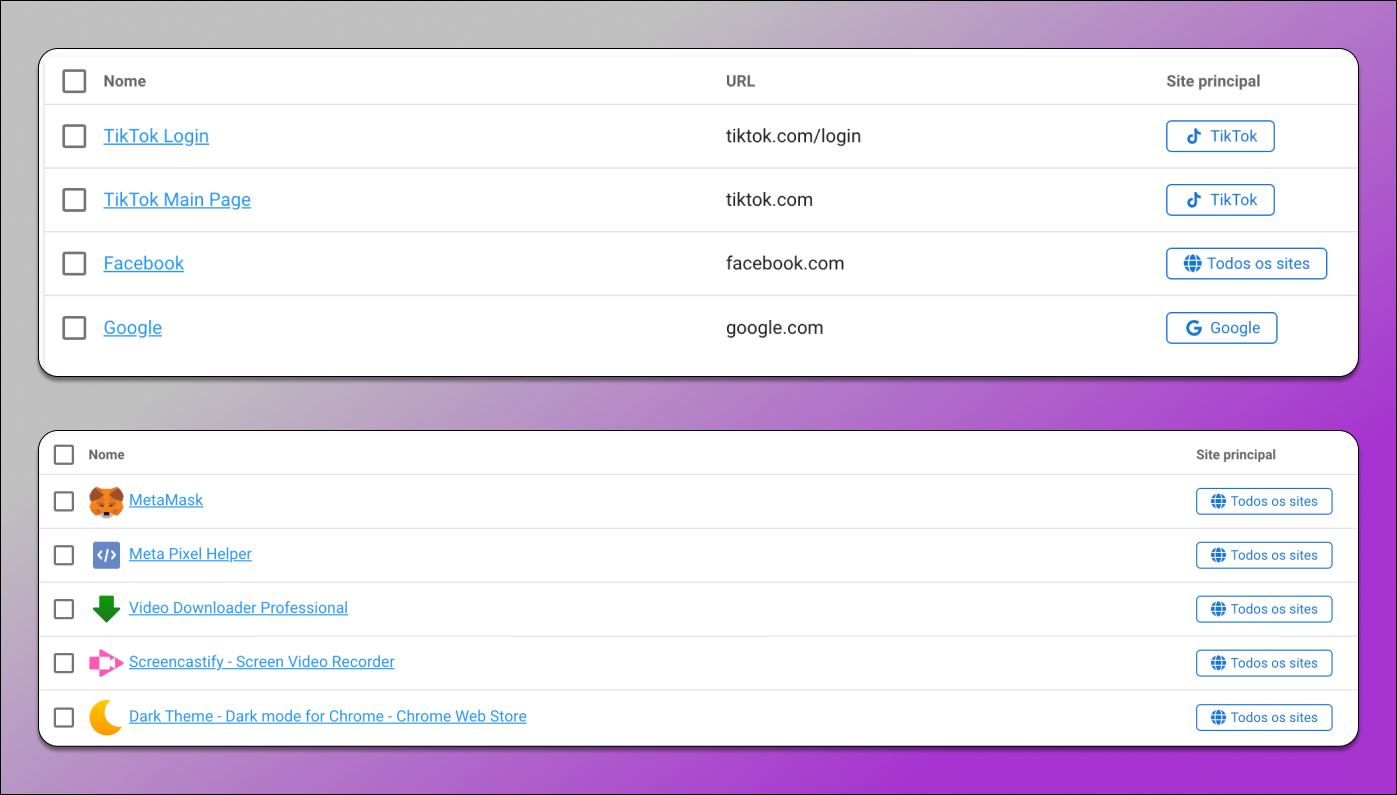
Task: Open Video Downloader Professional link
Action: point(238,608)
